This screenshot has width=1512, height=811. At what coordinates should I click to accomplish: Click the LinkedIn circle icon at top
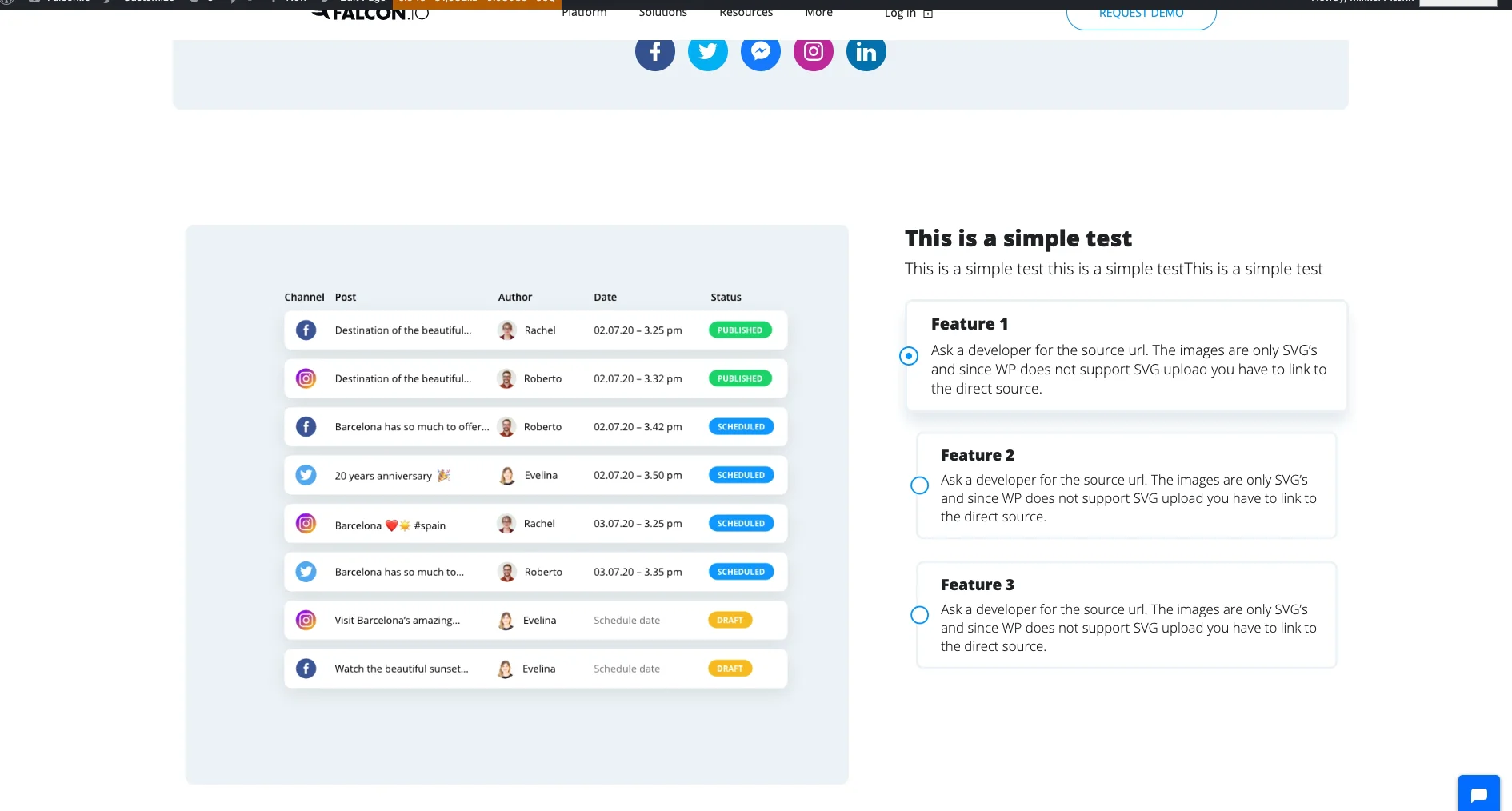866,52
